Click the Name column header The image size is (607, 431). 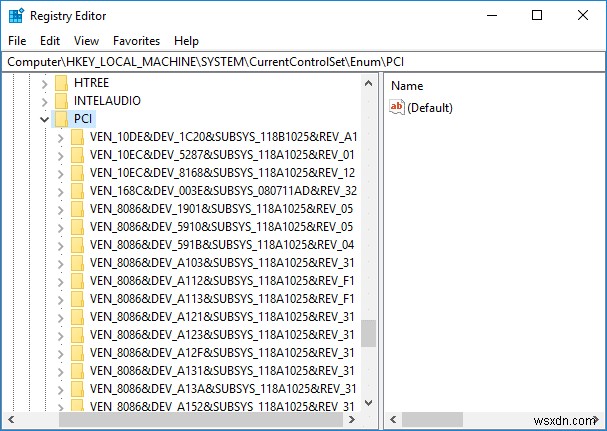pyautogui.click(x=407, y=86)
